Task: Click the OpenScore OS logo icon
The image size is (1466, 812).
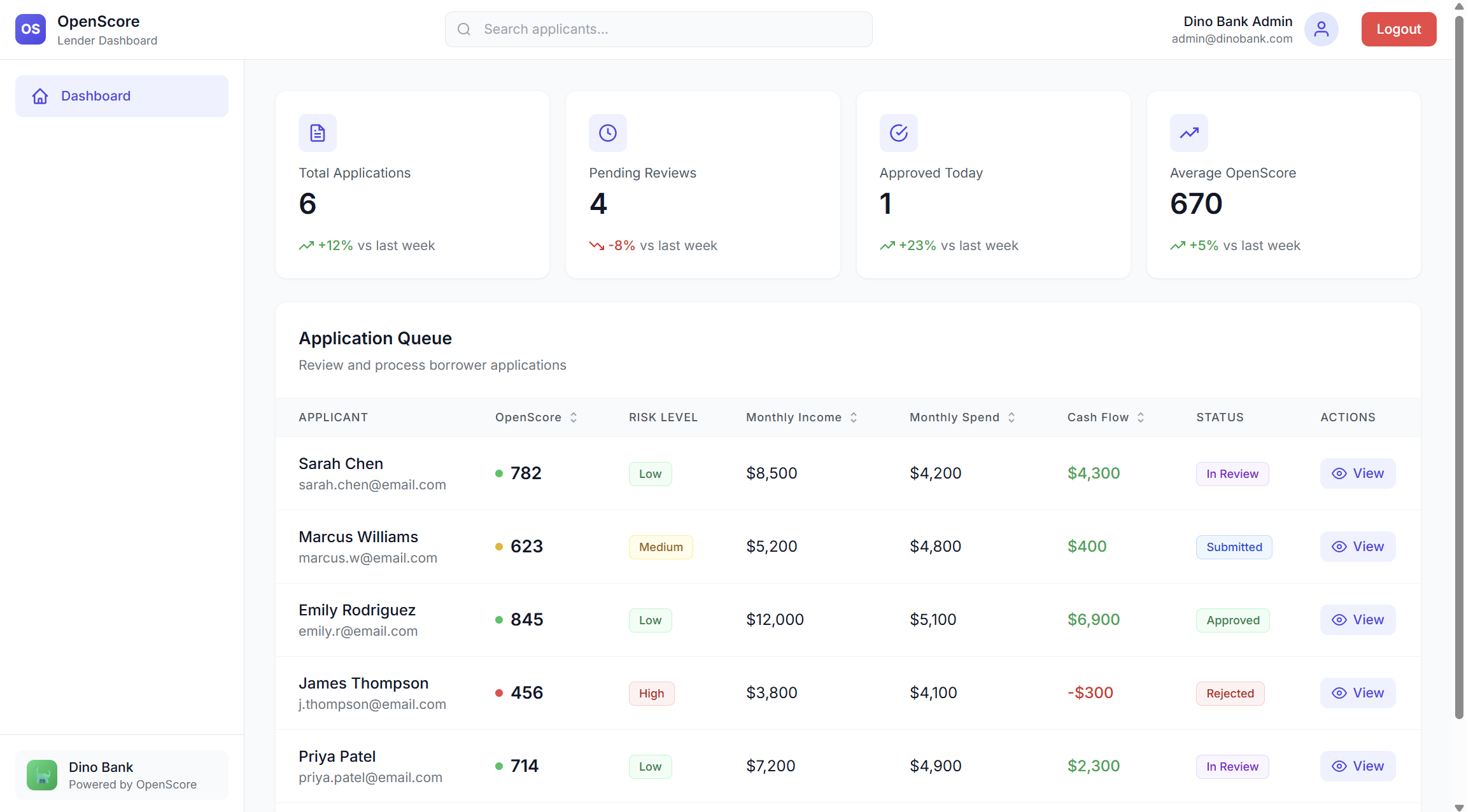Action: click(x=31, y=29)
